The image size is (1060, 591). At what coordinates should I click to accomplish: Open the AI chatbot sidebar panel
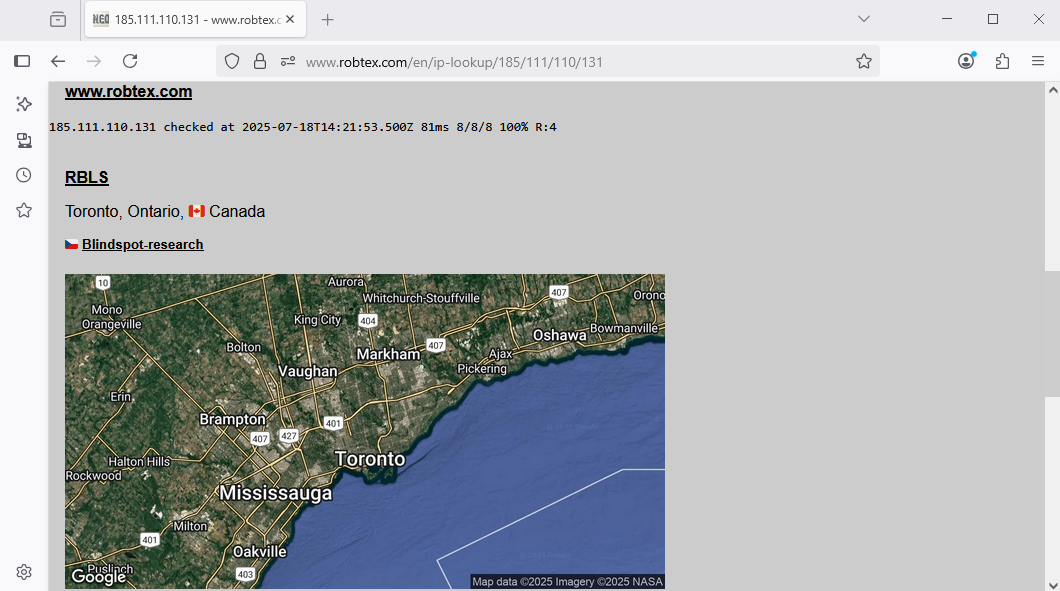pos(24,104)
